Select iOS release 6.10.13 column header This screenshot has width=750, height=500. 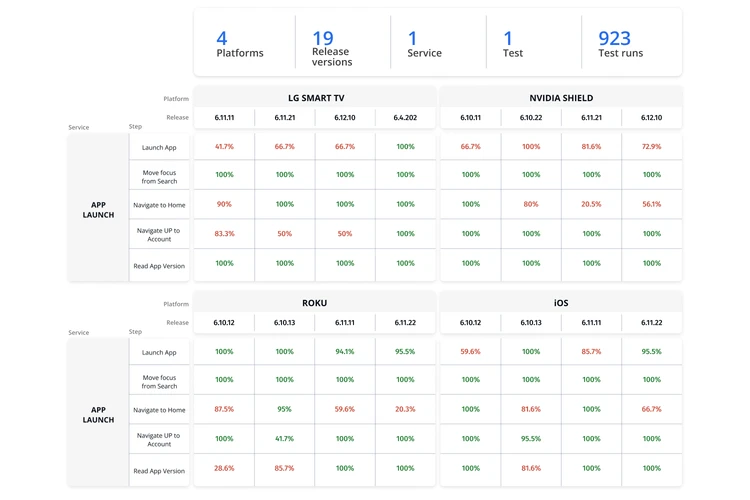[x=531, y=322]
